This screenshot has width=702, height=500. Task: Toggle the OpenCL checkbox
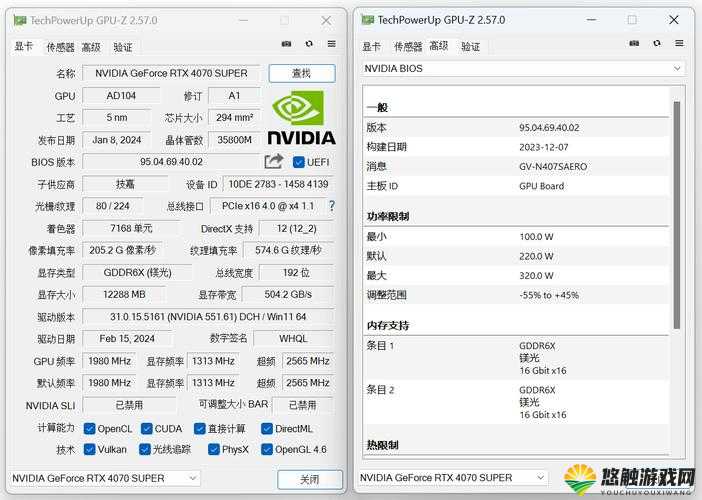pyautogui.click(x=89, y=428)
